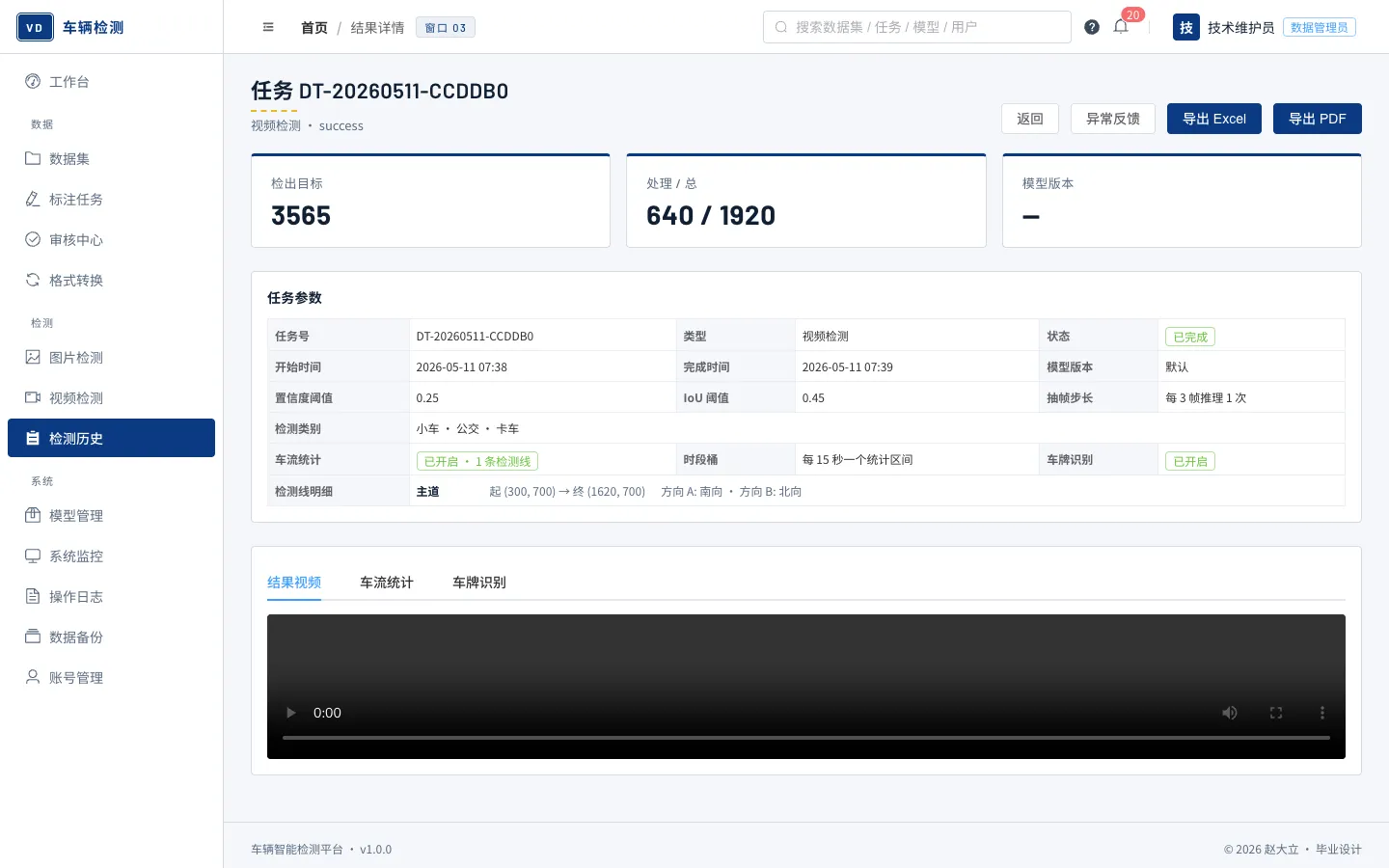Click the 工作台 dashboard icon

point(33,82)
